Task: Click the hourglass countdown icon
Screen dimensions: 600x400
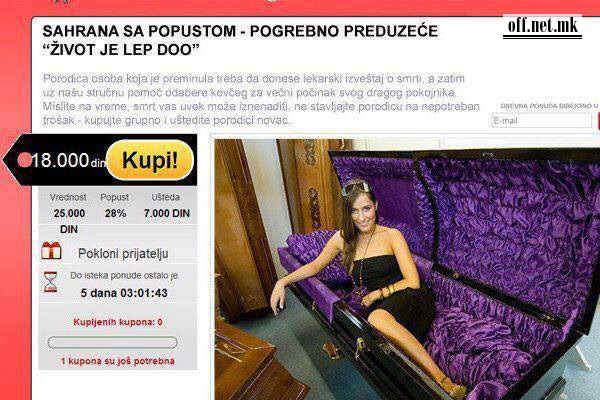Action: click(x=51, y=282)
